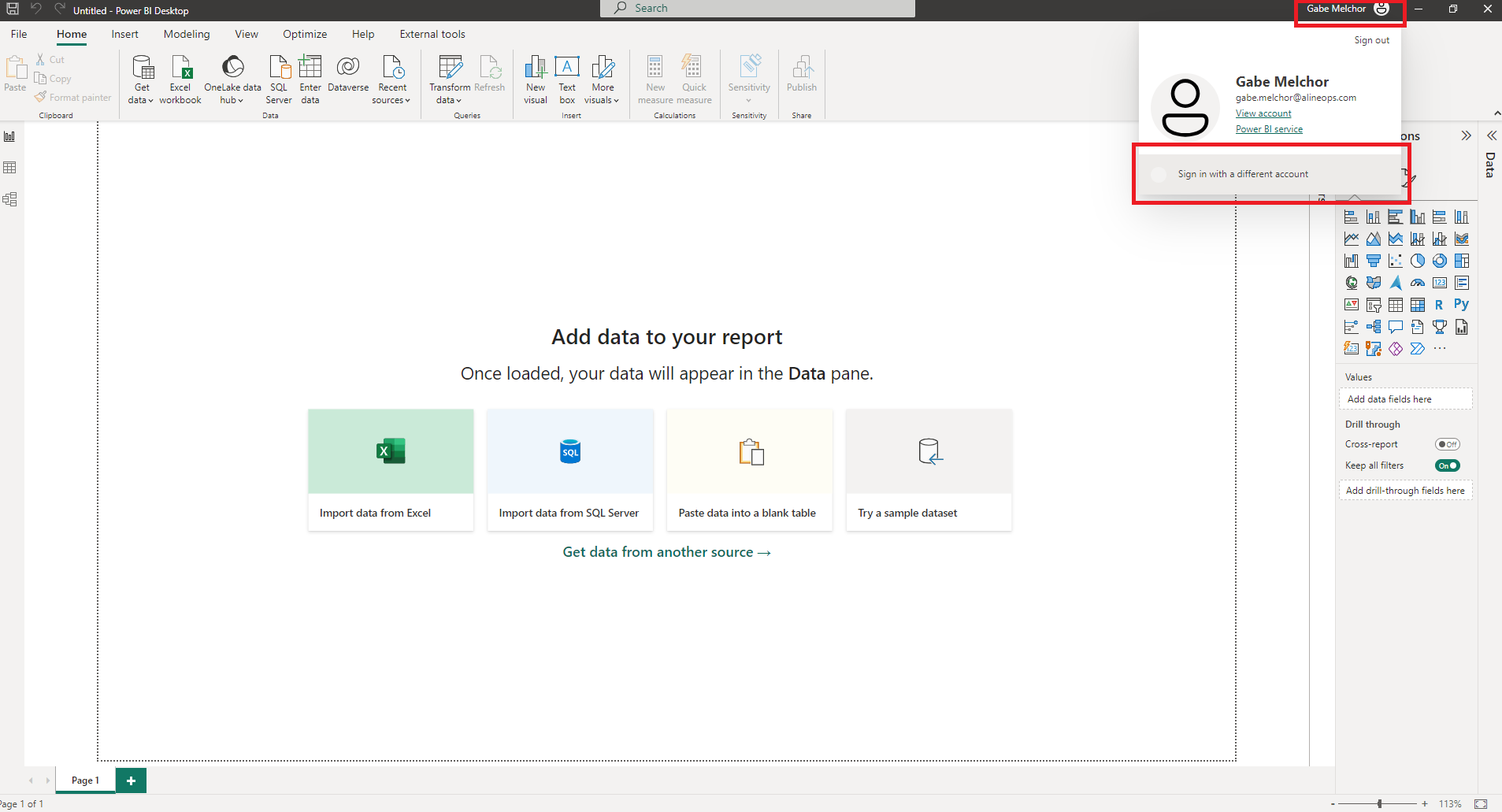The width and height of the screenshot is (1502, 812).
Task: Select the Stacked bar chart visual
Action: pyautogui.click(x=1352, y=217)
